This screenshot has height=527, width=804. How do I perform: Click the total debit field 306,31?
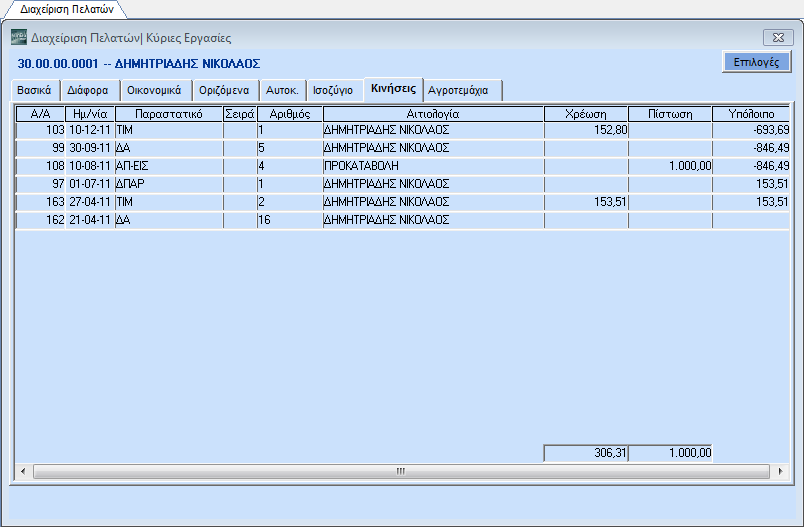(x=586, y=453)
